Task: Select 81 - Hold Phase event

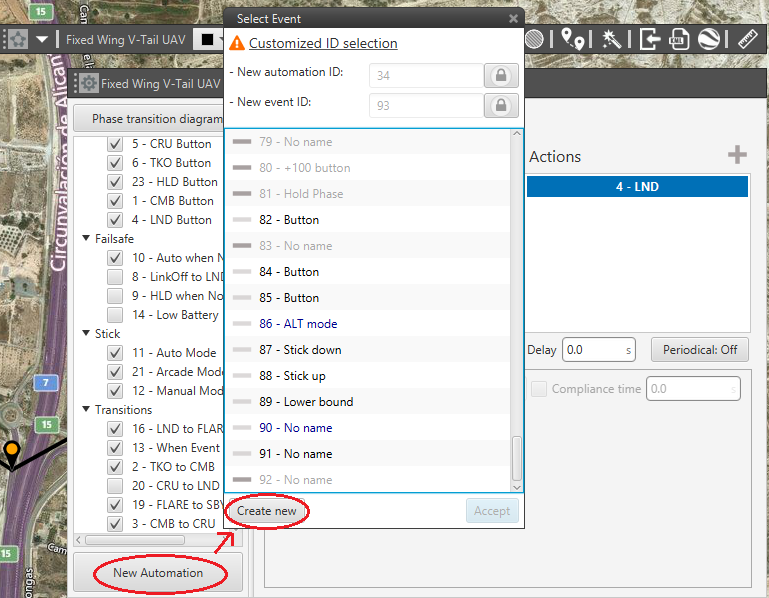Action: click(x=368, y=194)
